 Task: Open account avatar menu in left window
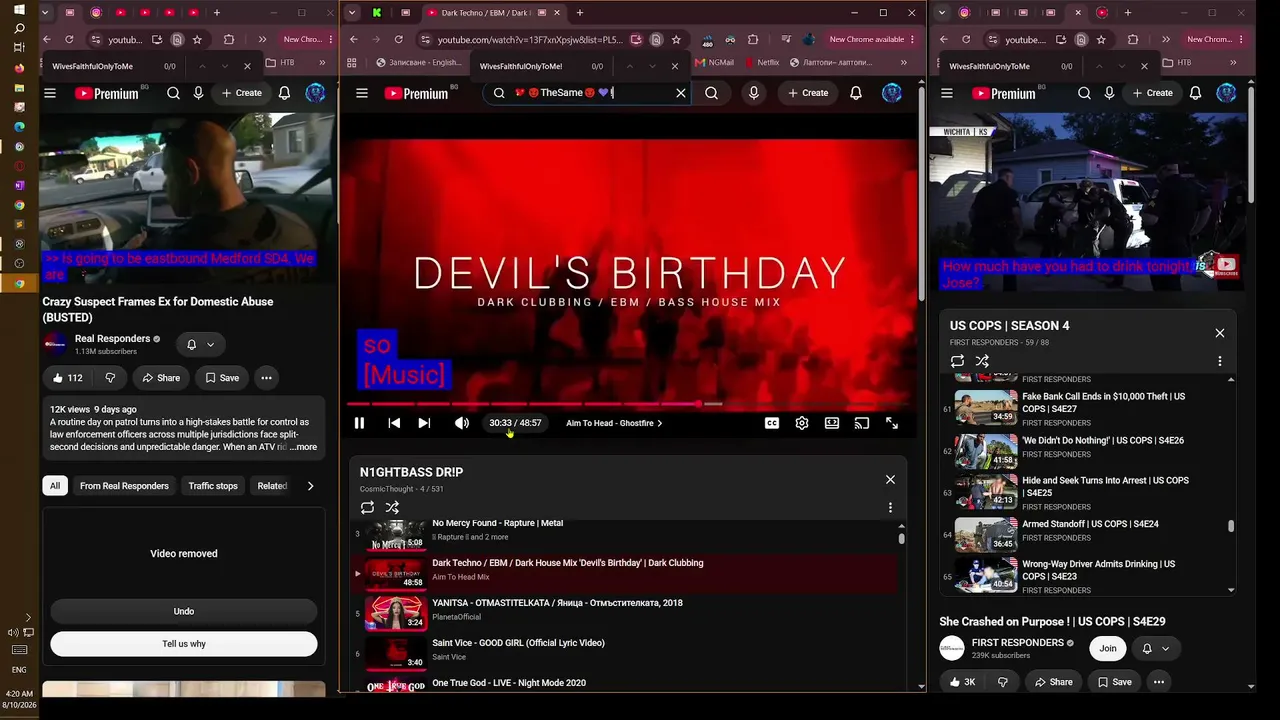(x=316, y=93)
